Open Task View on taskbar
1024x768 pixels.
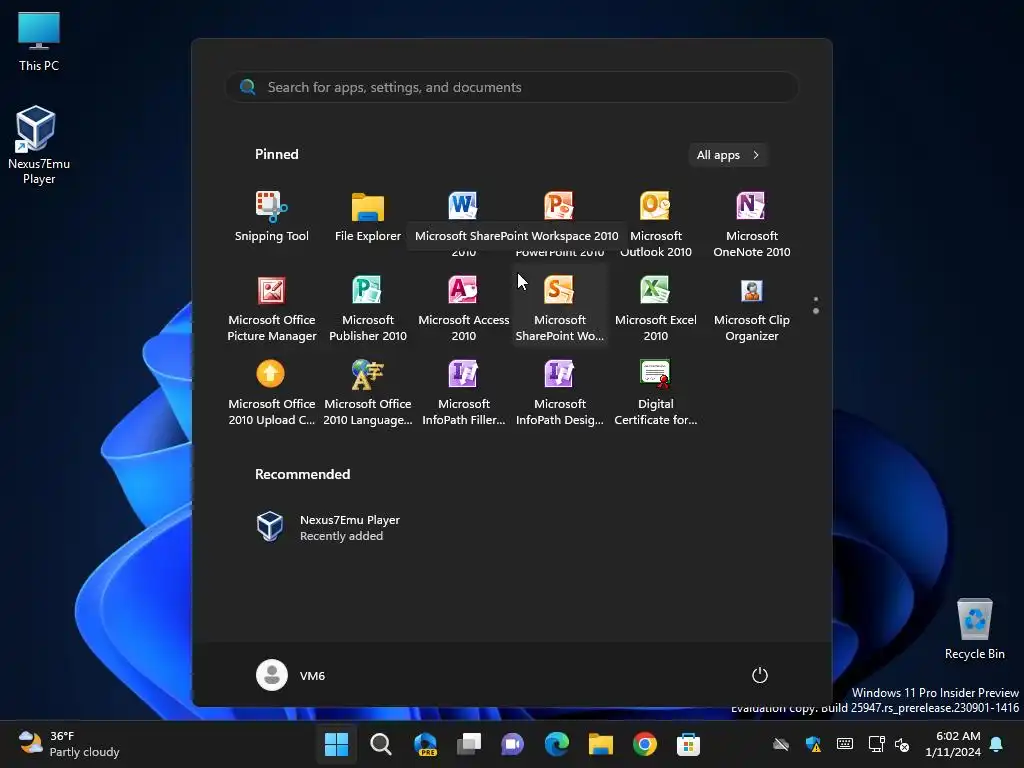pyautogui.click(x=469, y=744)
